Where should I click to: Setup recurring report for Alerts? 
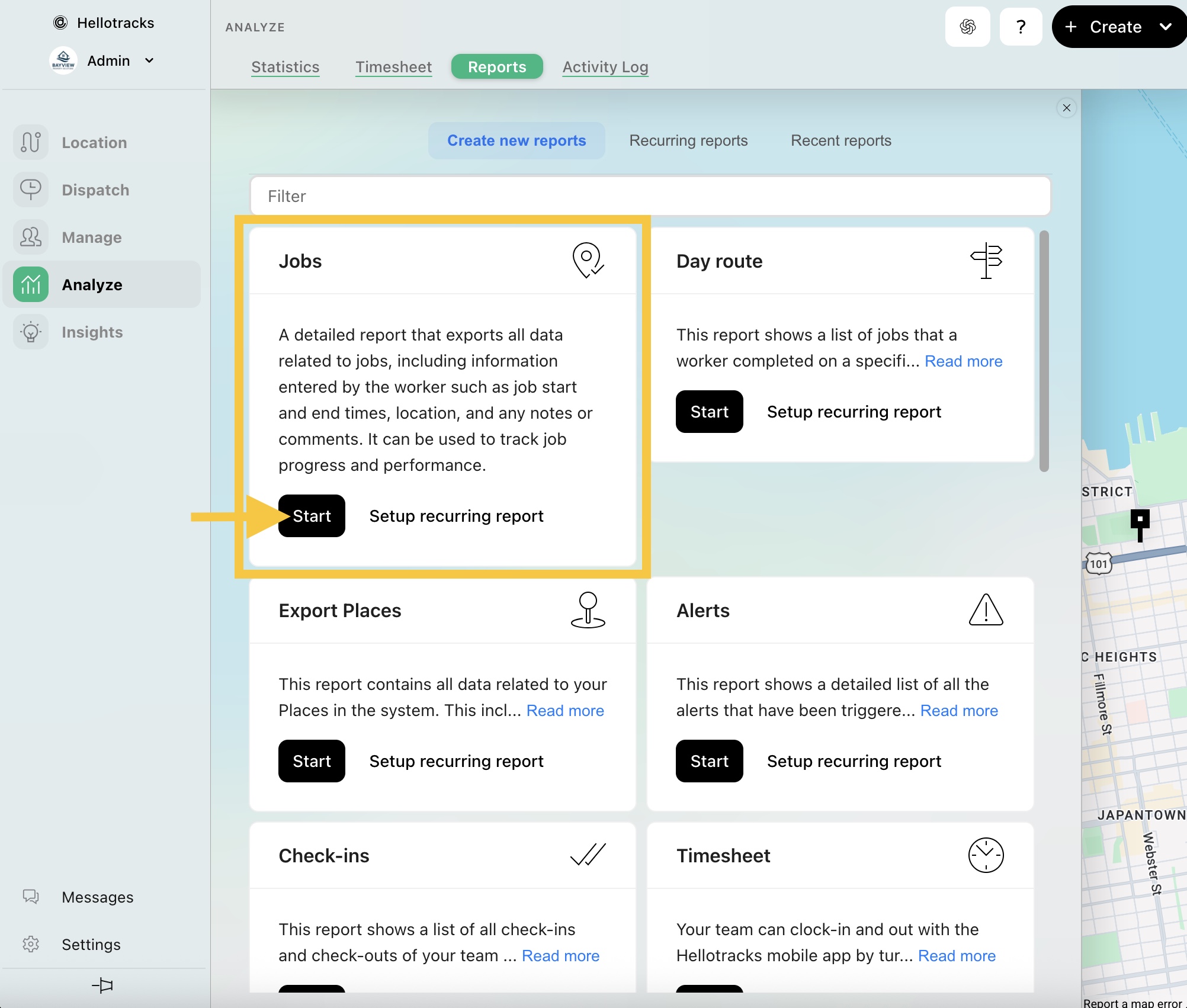pyautogui.click(x=854, y=761)
